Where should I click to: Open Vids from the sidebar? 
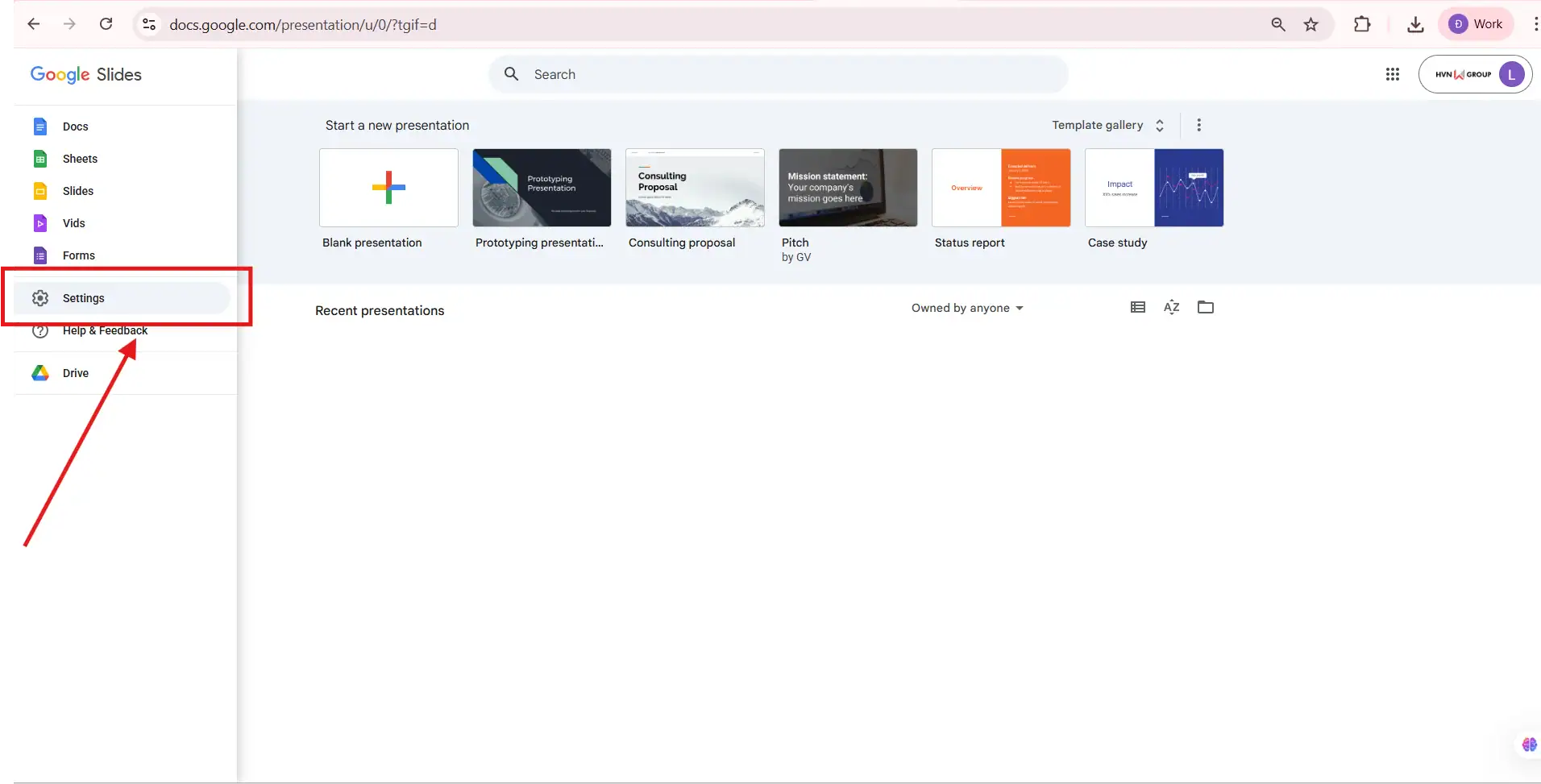(x=73, y=223)
